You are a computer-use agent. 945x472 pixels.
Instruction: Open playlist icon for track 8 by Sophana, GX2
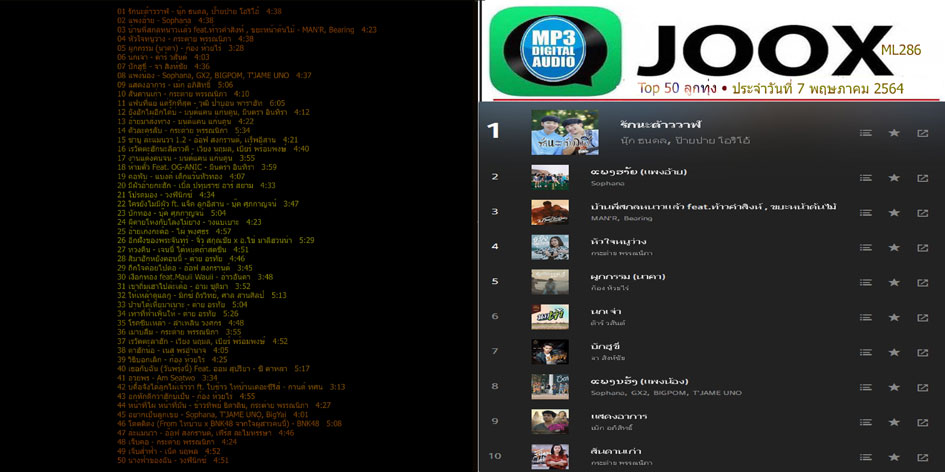point(866,387)
